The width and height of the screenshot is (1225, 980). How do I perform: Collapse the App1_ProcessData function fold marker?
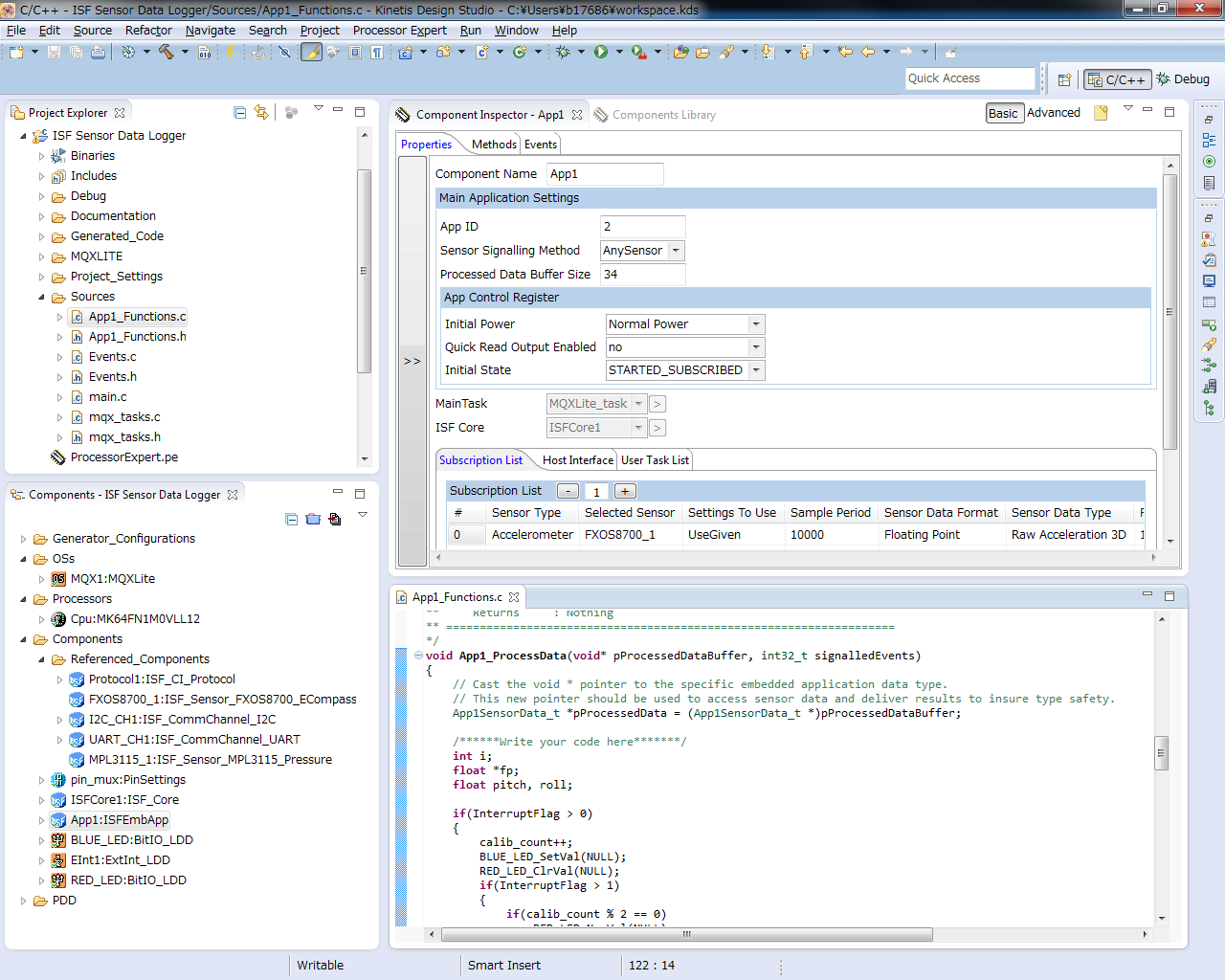pyautogui.click(x=418, y=656)
